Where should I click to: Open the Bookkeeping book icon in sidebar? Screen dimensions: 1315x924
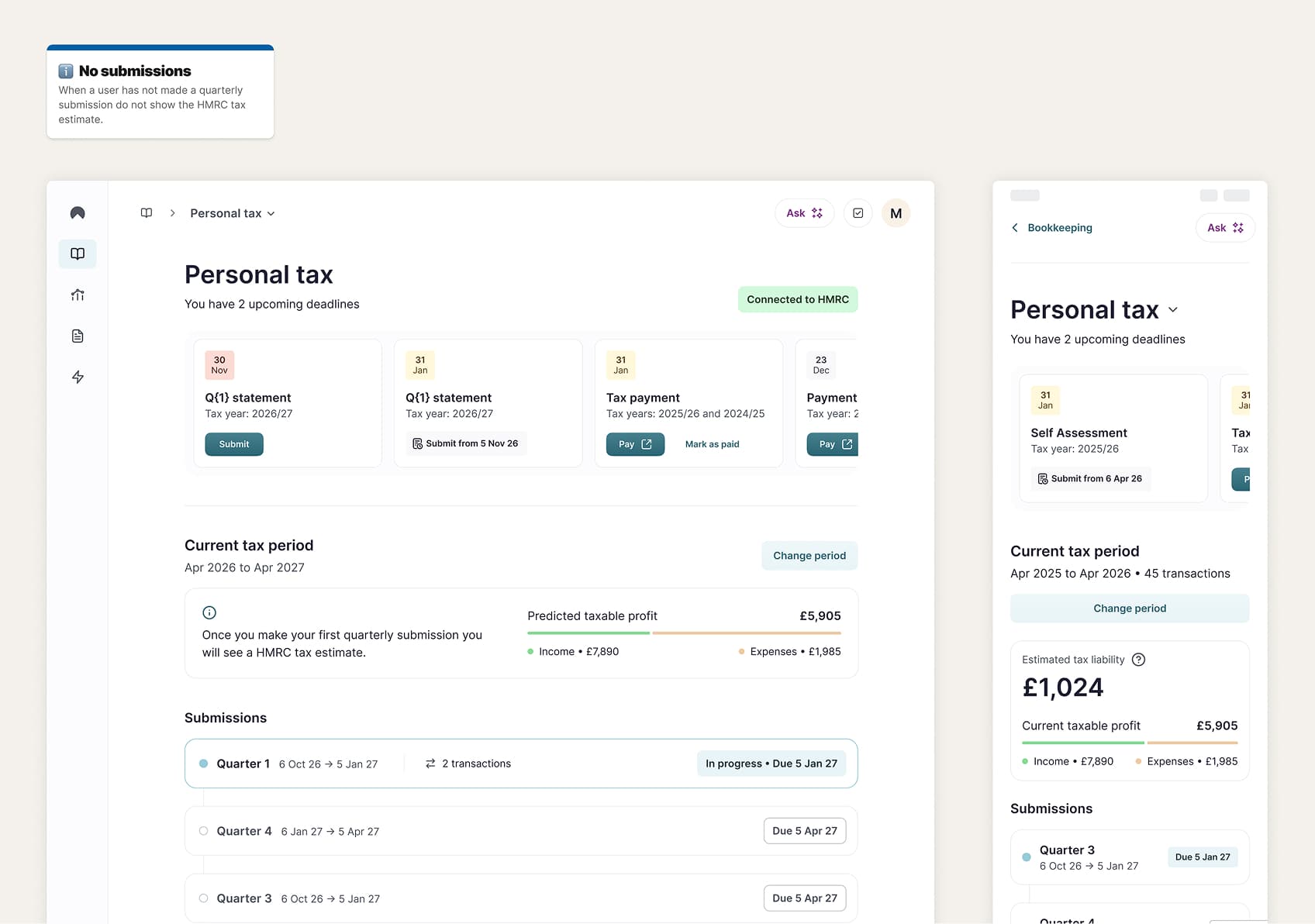(x=77, y=253)
